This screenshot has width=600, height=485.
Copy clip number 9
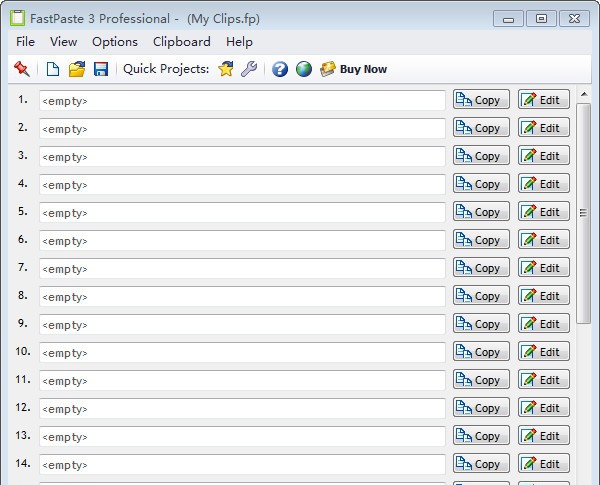coord(481,323)
